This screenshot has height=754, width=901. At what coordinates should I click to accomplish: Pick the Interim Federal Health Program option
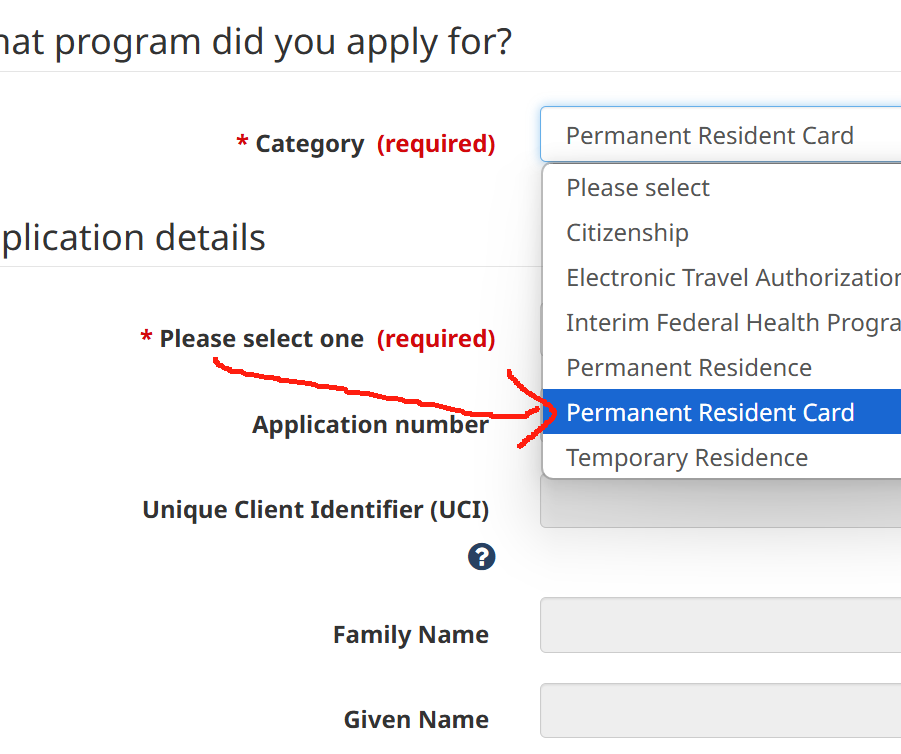coord(732,323)
